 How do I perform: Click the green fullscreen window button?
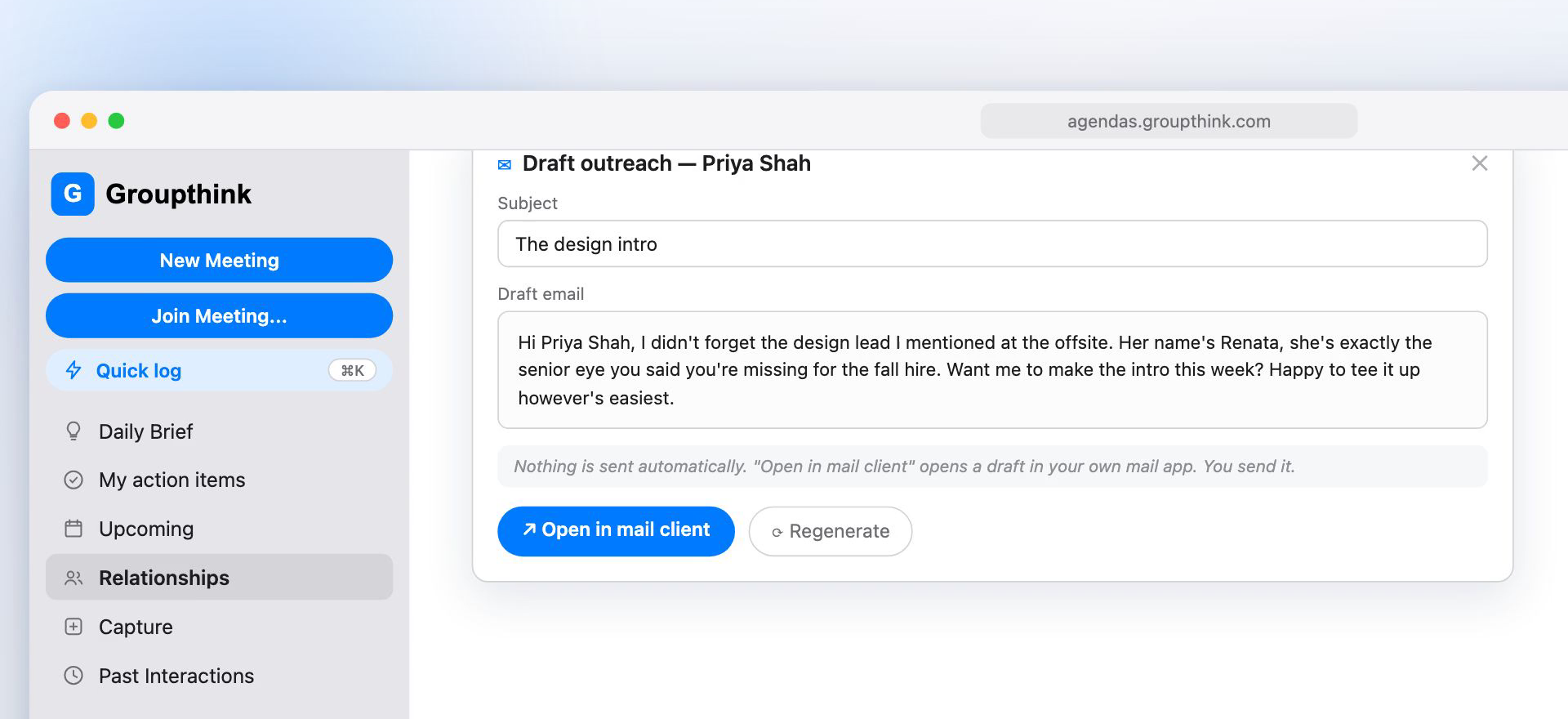point(116,121)
